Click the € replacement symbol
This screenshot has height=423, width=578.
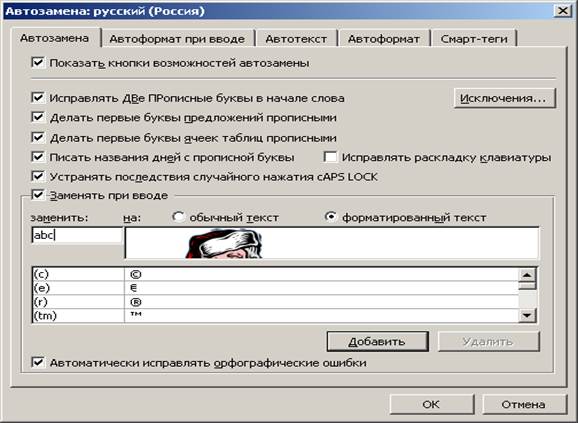coord(133,288)
